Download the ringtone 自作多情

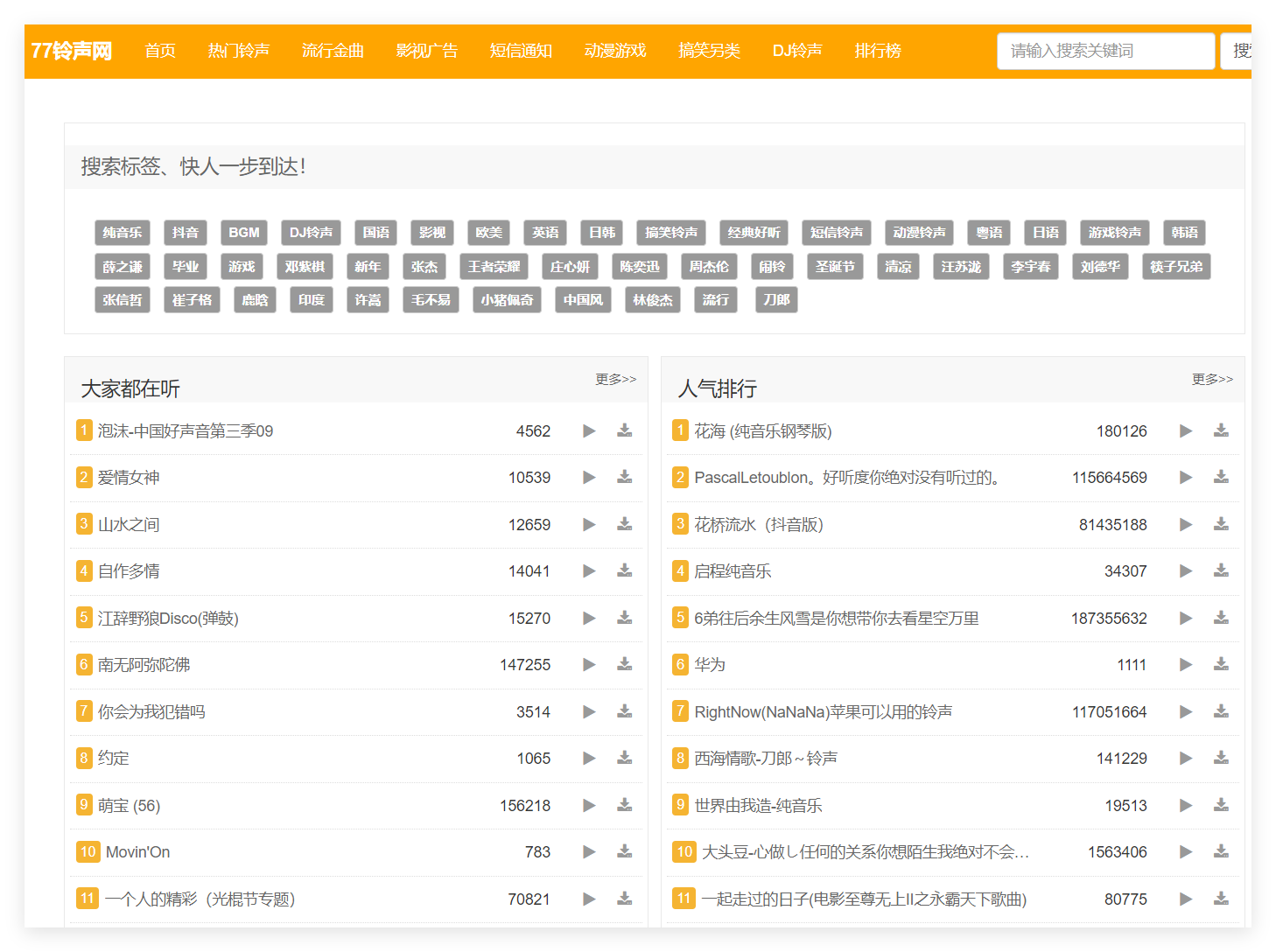coord(625,571)
